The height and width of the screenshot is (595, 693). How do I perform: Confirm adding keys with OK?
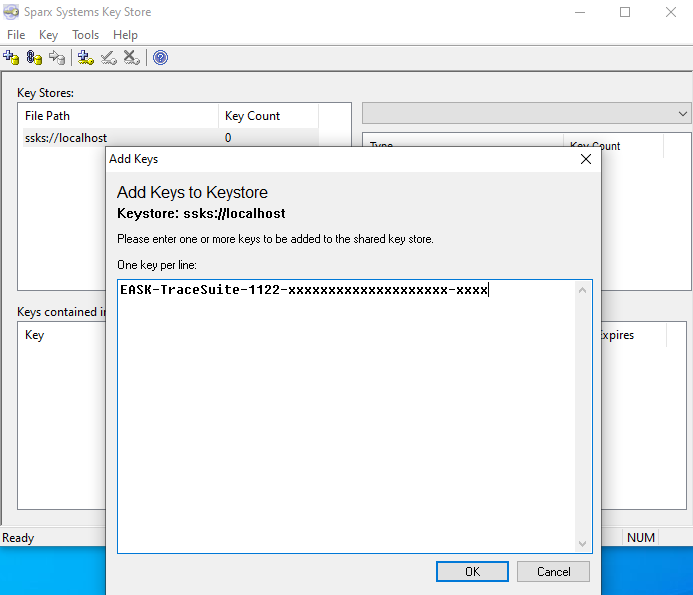[x=472, y=572]
